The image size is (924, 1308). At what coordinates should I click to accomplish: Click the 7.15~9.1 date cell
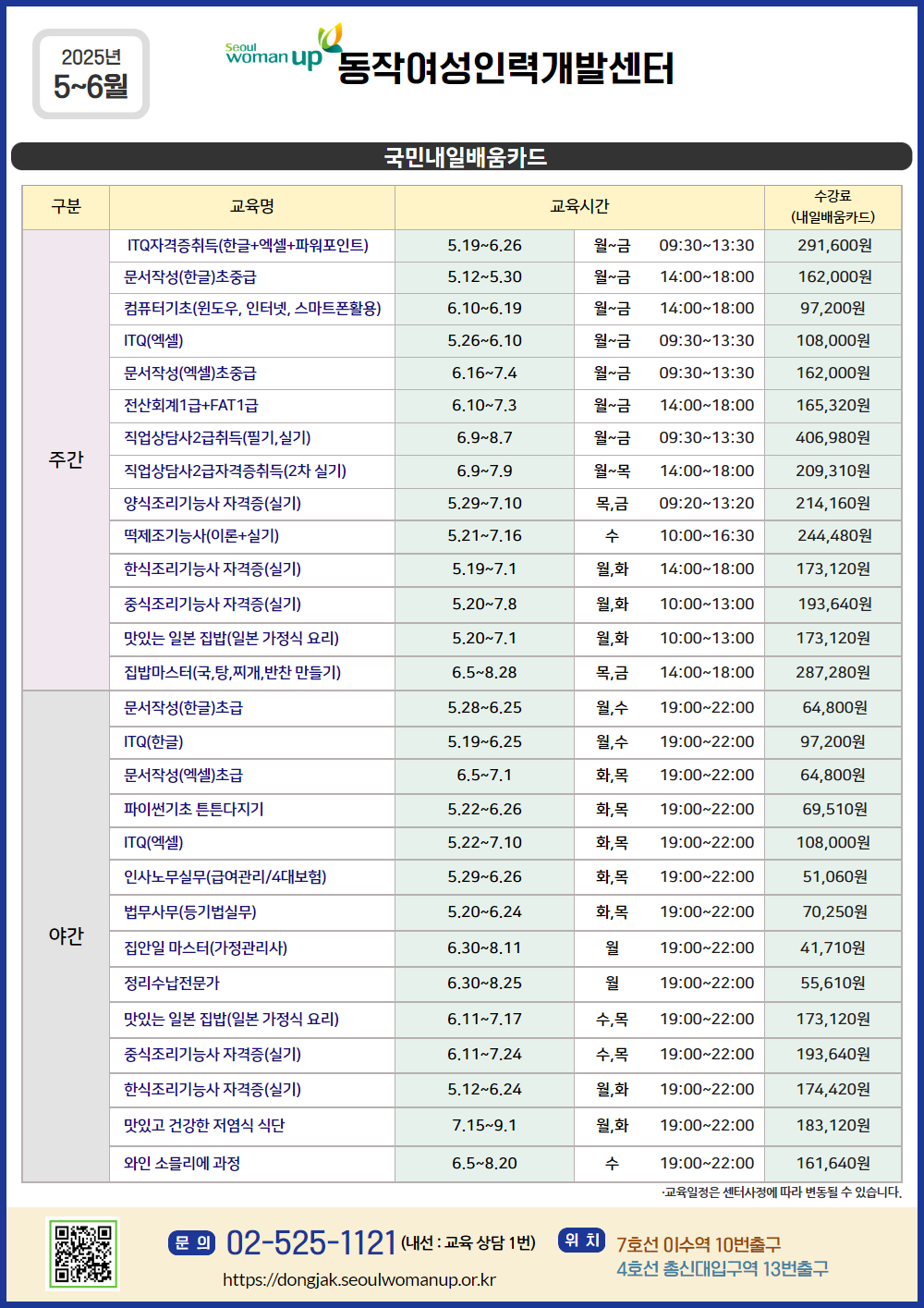tap(484, 1126)
